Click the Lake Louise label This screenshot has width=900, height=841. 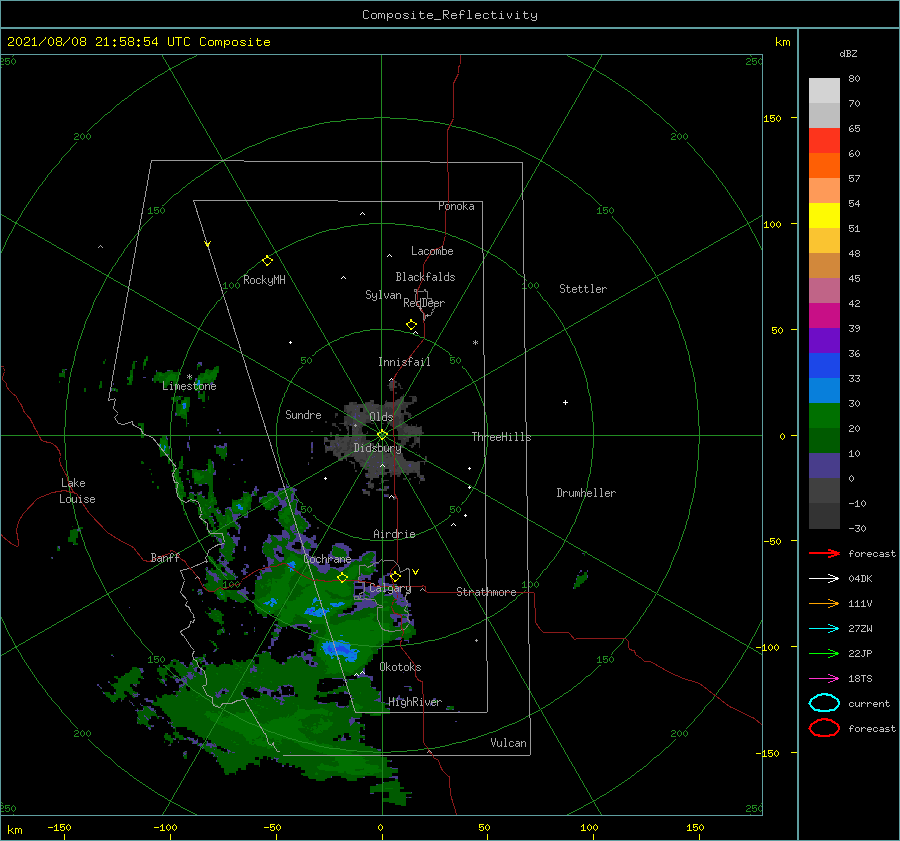(x=77, y=491)
